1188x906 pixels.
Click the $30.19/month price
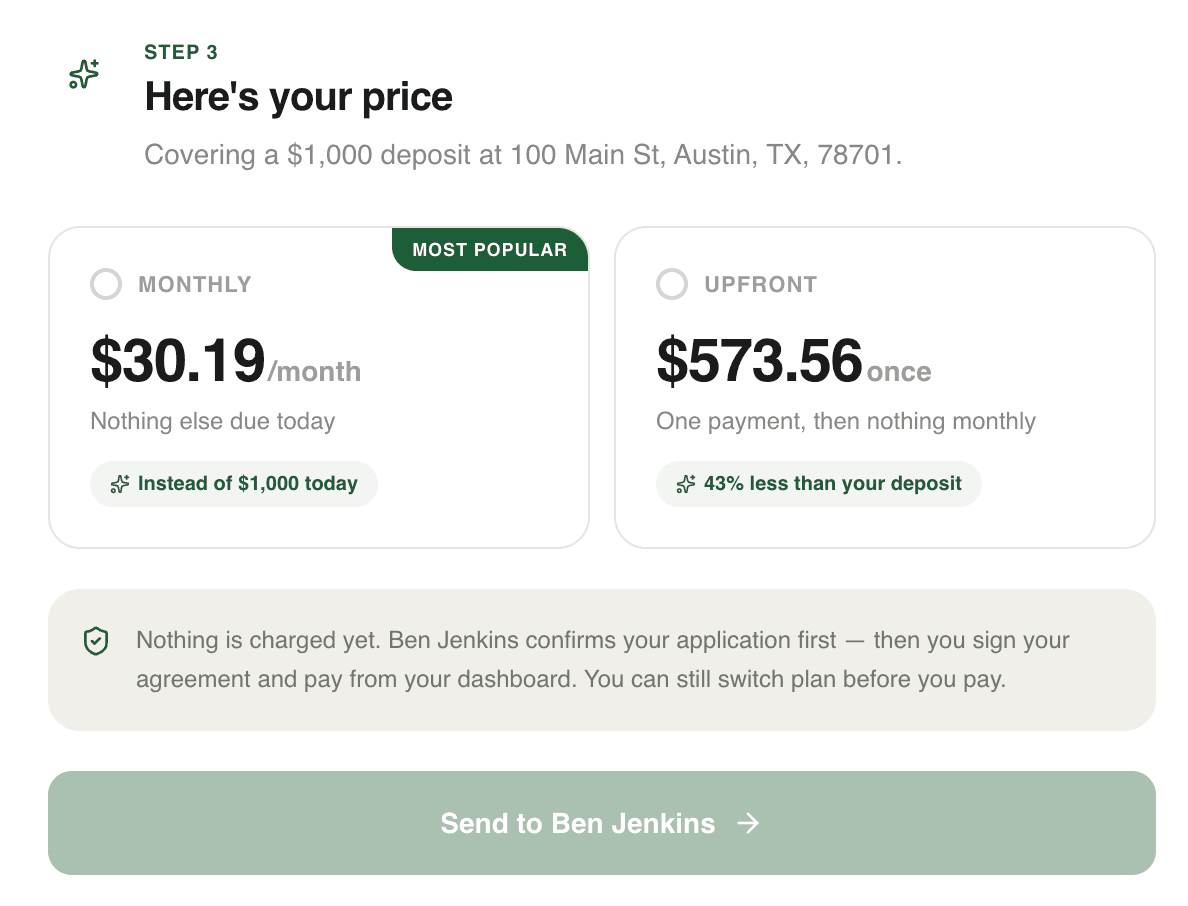[226, 361]
